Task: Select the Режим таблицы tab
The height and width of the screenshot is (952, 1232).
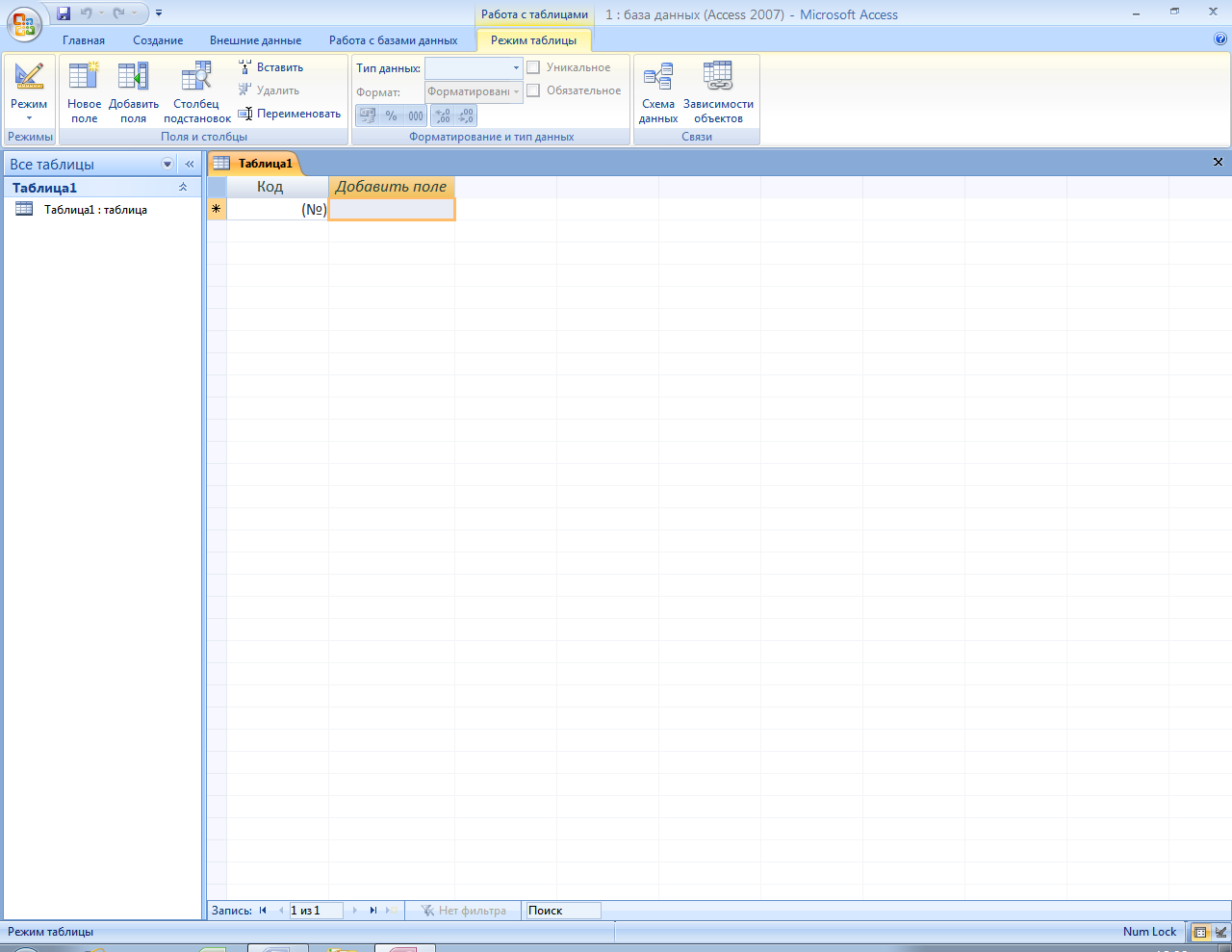Action: point(534,40)
